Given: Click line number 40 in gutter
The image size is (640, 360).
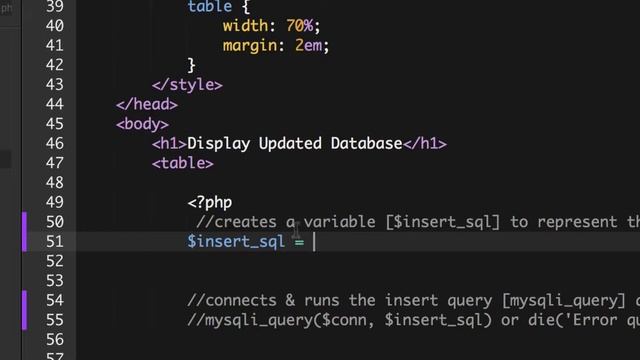Looking at the screenshot, I should (55, 26).
